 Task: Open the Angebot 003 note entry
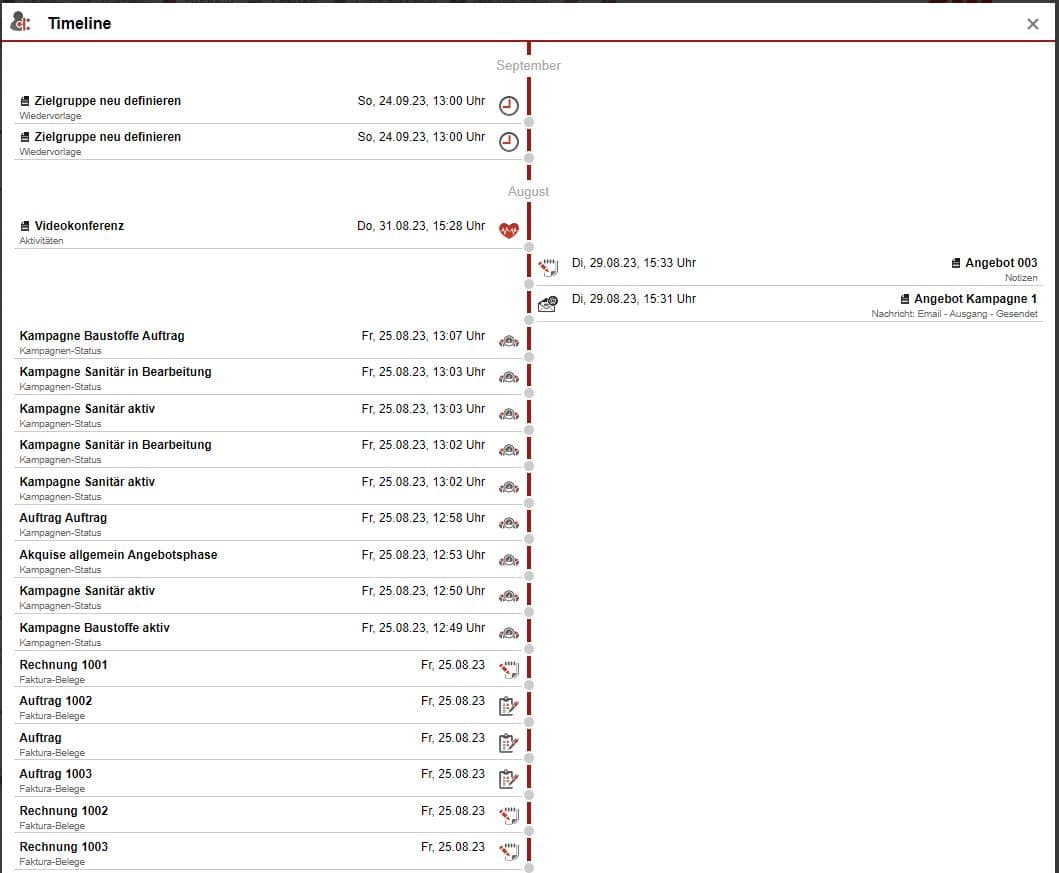(x=1000, y=263)
